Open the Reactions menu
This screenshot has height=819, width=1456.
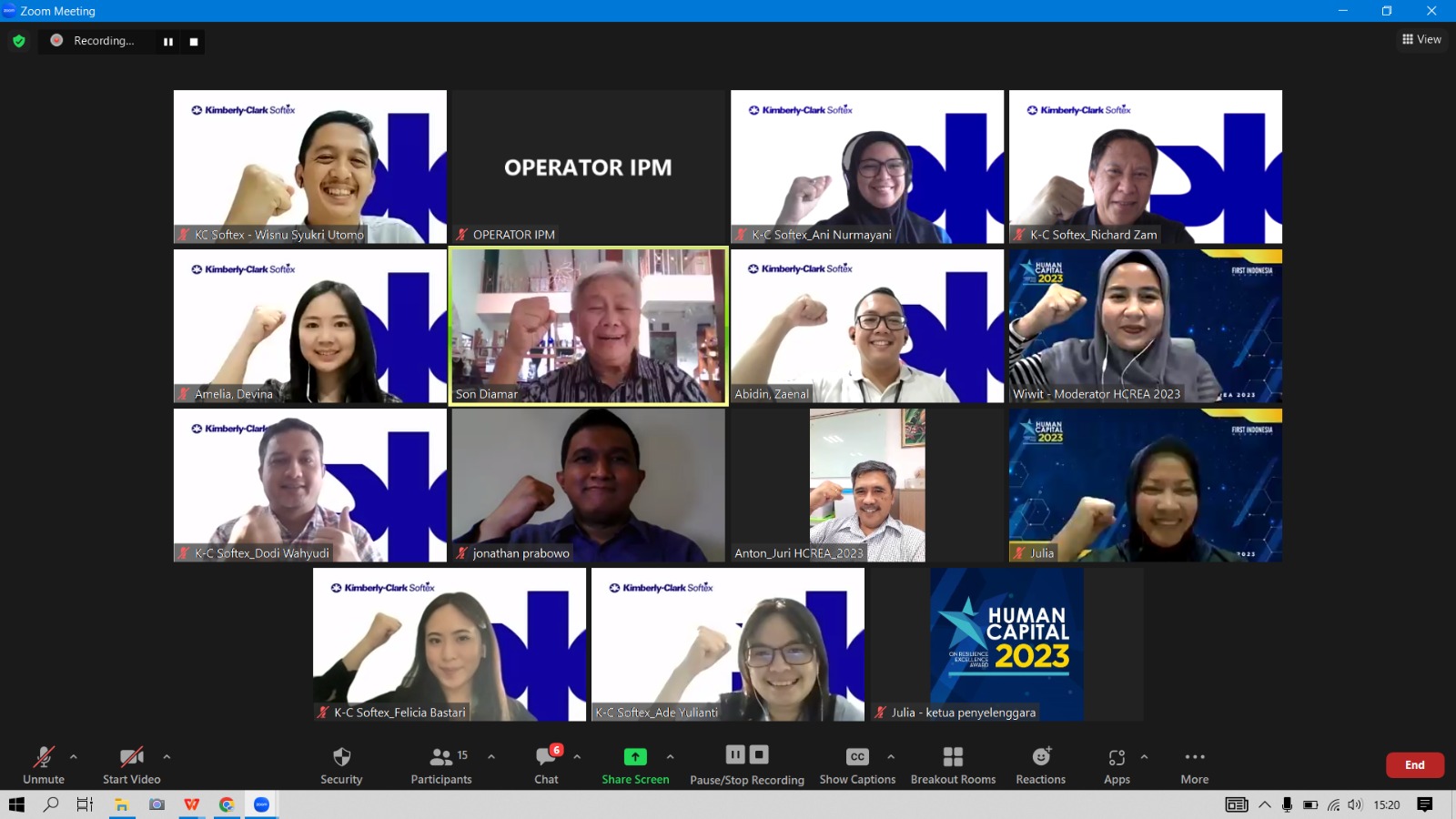[x=1041, y=757]
